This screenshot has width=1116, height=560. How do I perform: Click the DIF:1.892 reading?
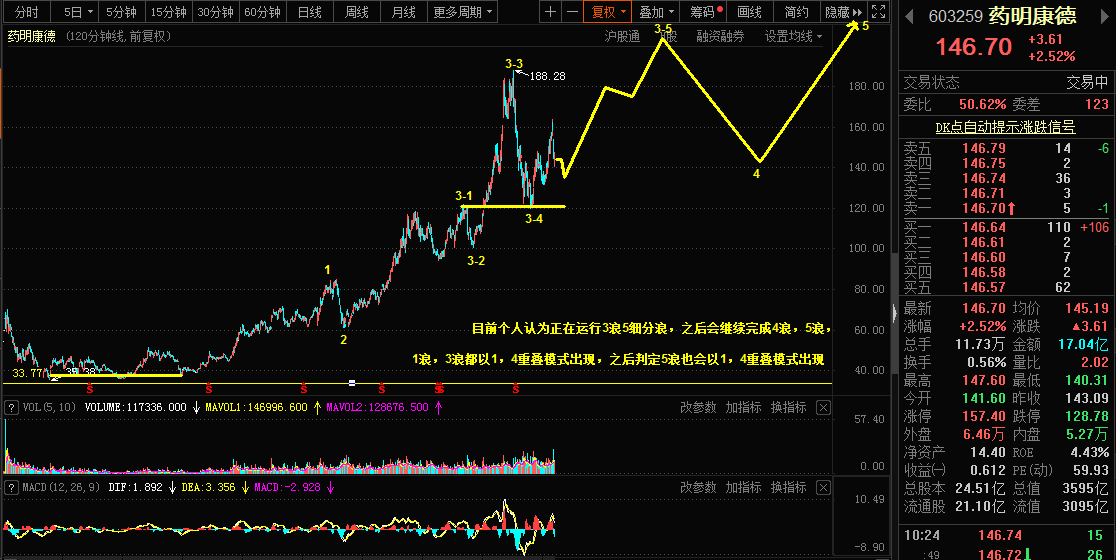[135, 487]
